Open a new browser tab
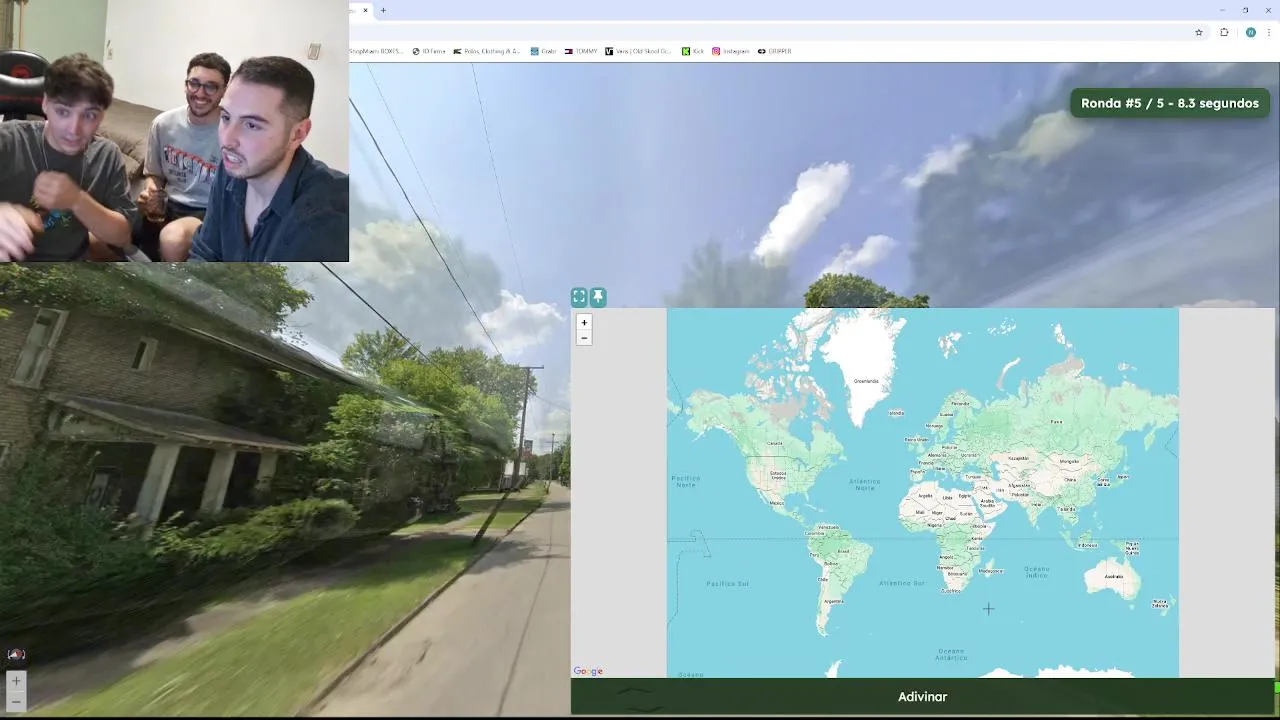 (x=383, y=10)
